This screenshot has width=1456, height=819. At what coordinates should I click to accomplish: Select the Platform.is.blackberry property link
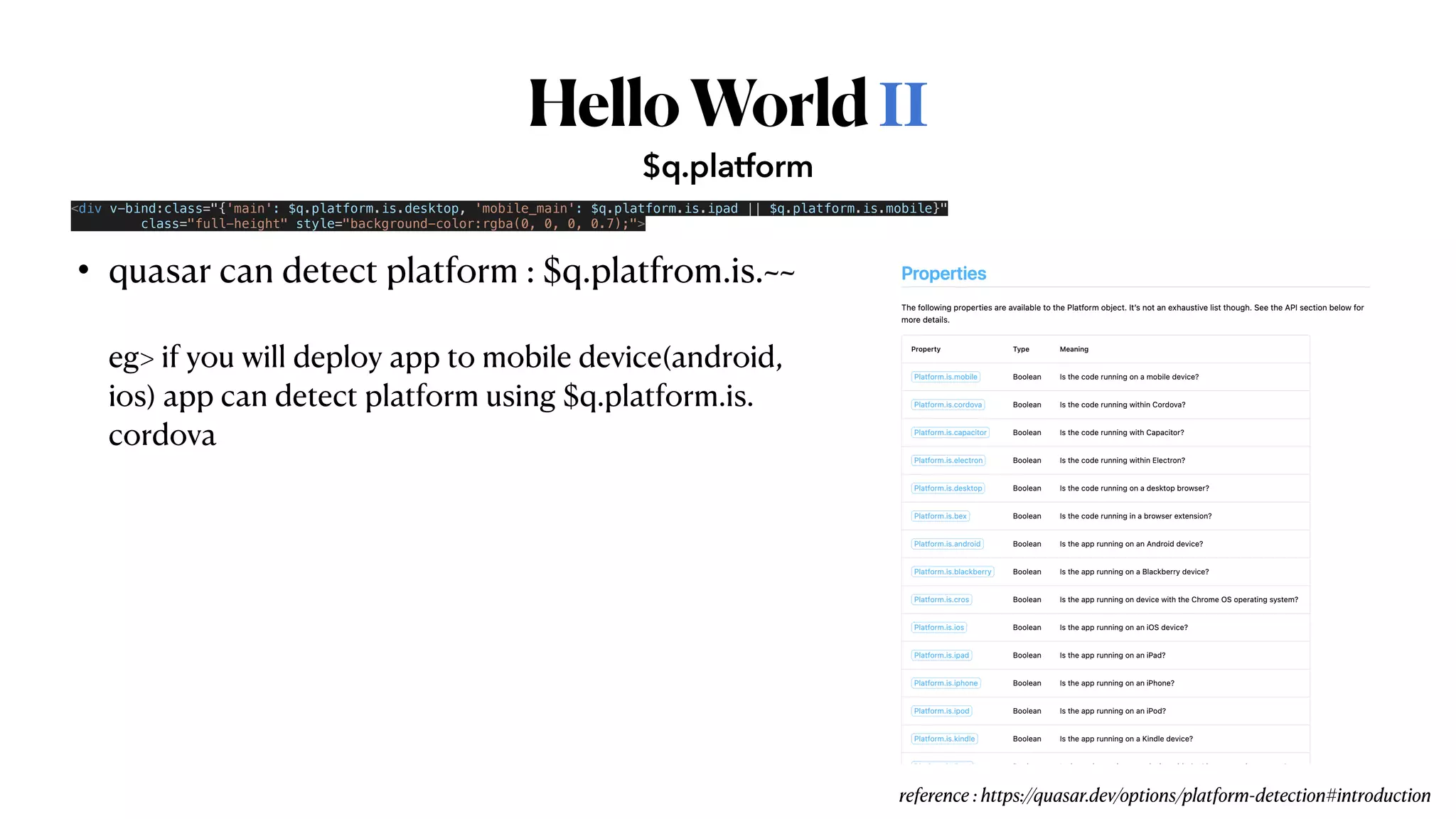(952, 572)
